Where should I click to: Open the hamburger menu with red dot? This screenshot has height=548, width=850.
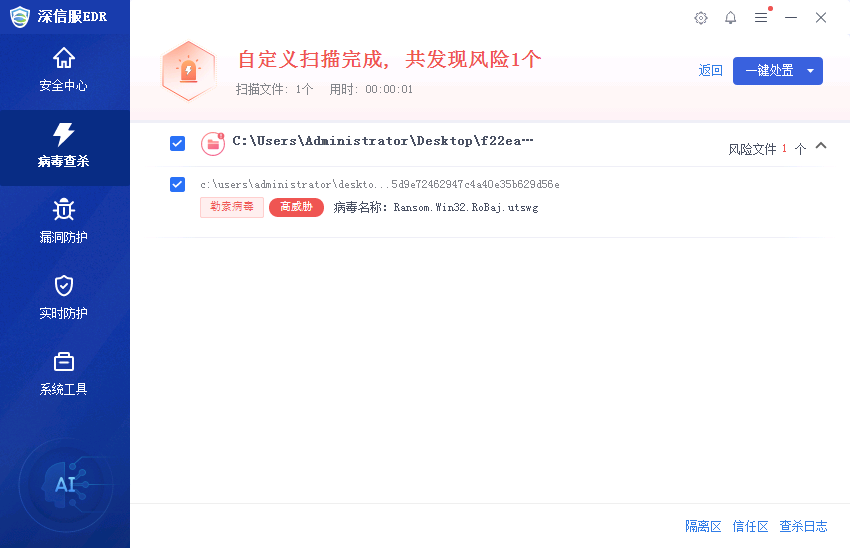761,18
